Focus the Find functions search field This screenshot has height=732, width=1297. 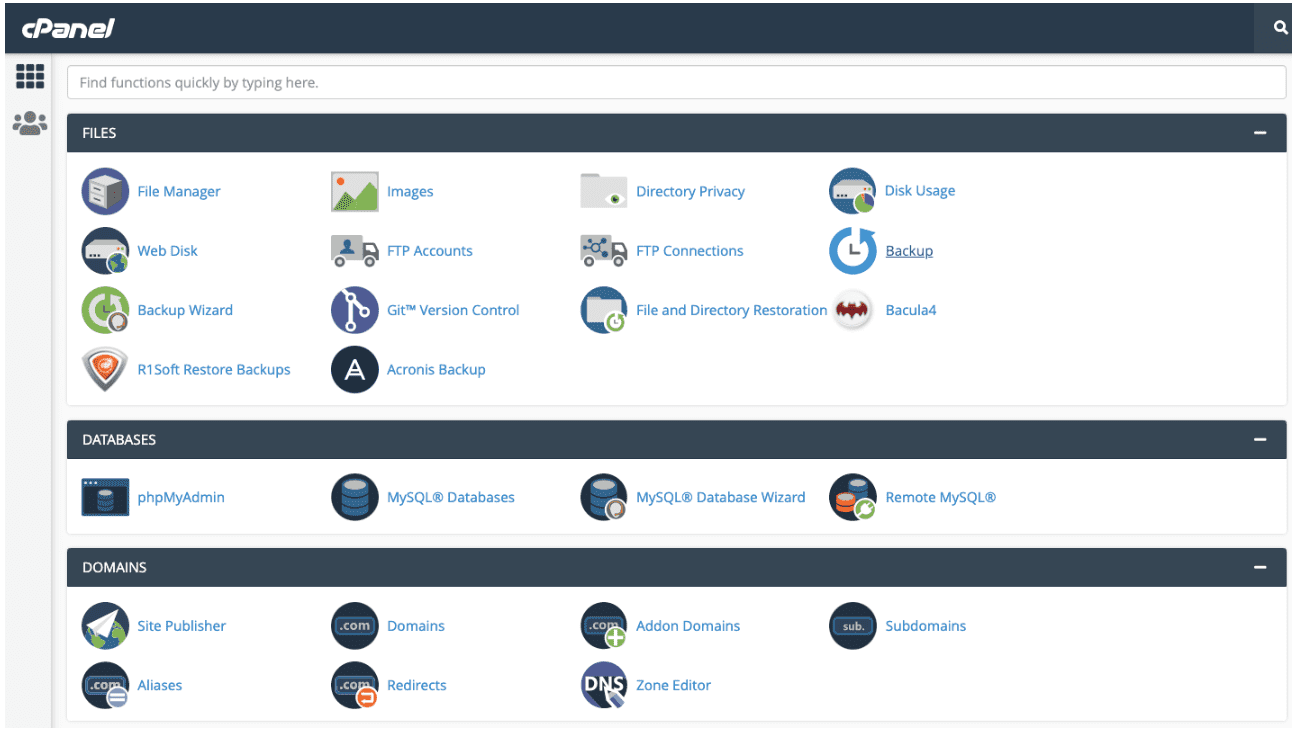676,82
